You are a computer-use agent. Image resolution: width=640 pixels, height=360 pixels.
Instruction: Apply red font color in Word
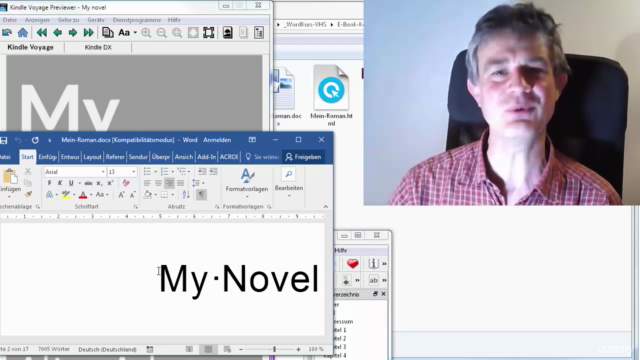pos(83,195)
